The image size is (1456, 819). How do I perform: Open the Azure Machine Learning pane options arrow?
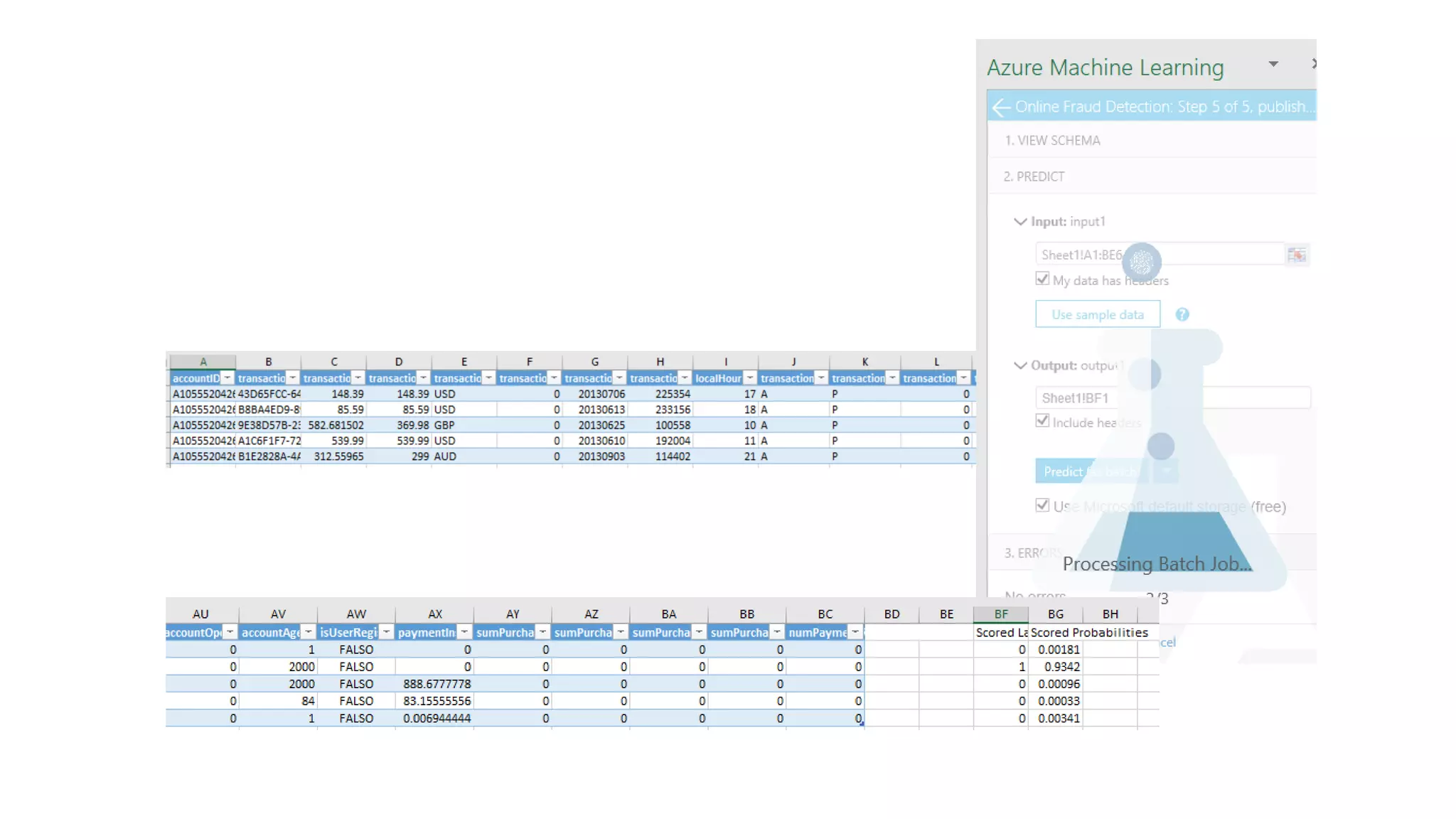point(1273,64)
